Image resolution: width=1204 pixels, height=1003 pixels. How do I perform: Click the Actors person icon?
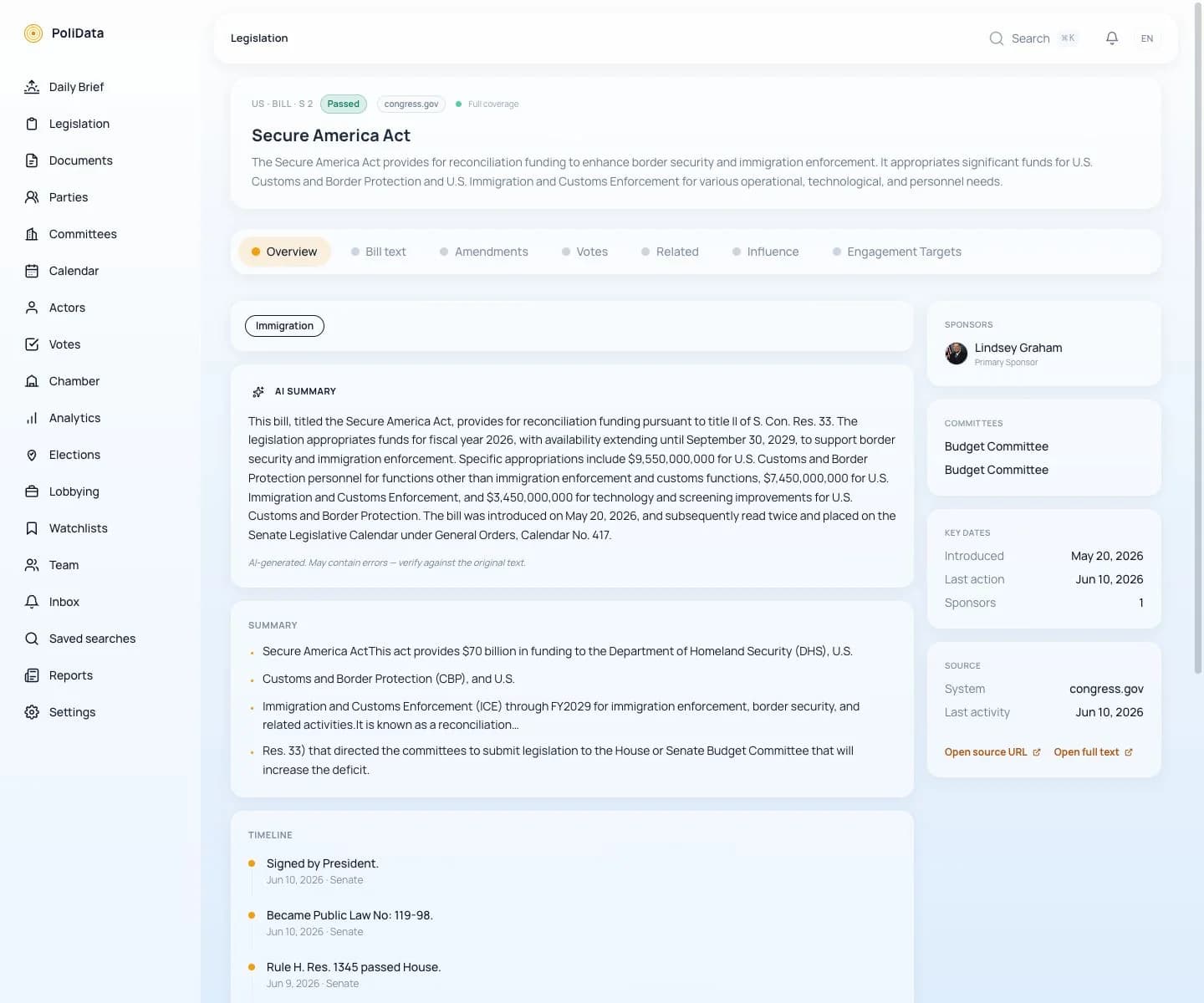click(x=32, y=308)
